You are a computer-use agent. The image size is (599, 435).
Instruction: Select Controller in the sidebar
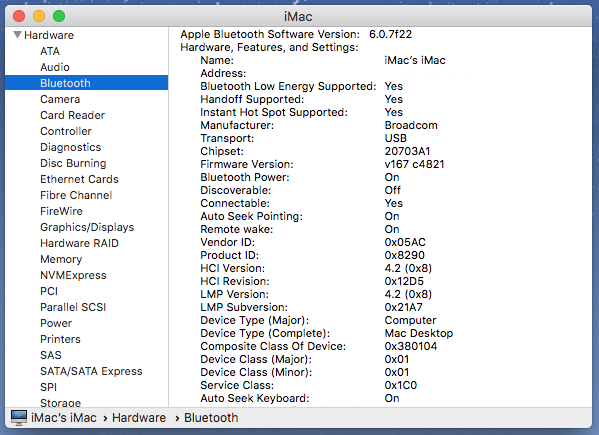pyautogui.click(x=66, y=131)
